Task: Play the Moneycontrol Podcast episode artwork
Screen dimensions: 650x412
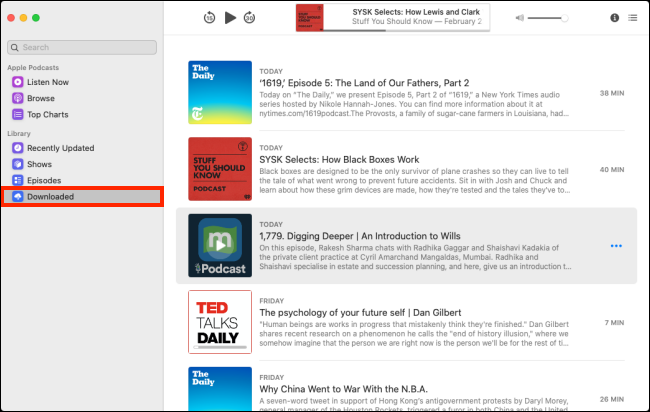Action: [x=220, y=245]
